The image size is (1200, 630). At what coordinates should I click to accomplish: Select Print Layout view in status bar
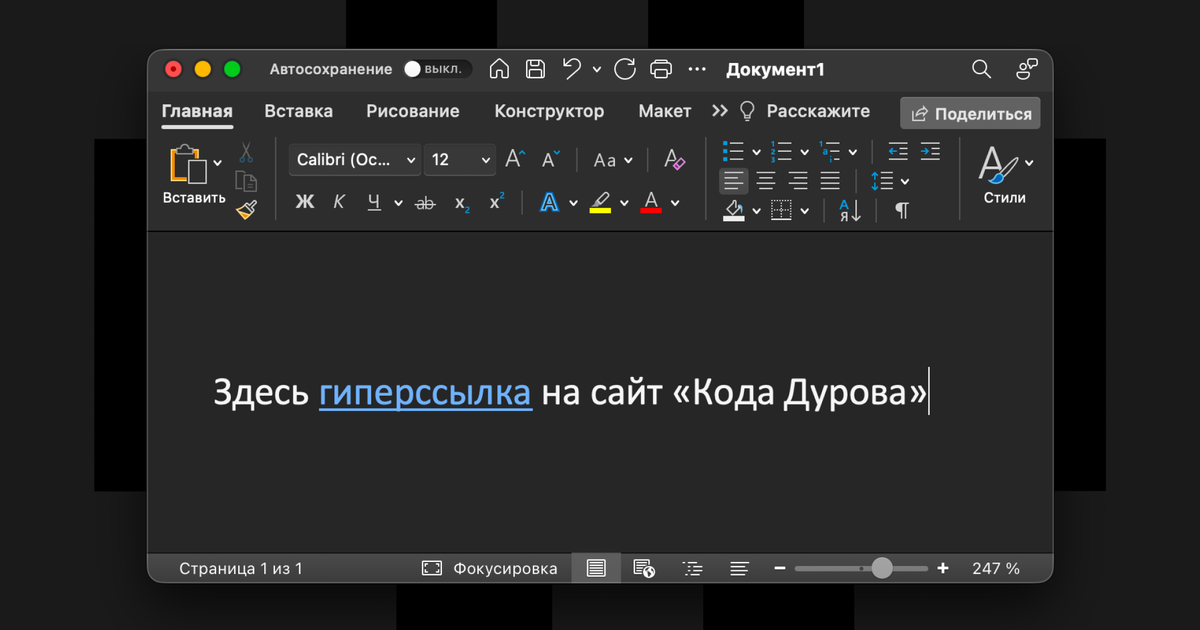pyautogui.click(x=596, y=568)
